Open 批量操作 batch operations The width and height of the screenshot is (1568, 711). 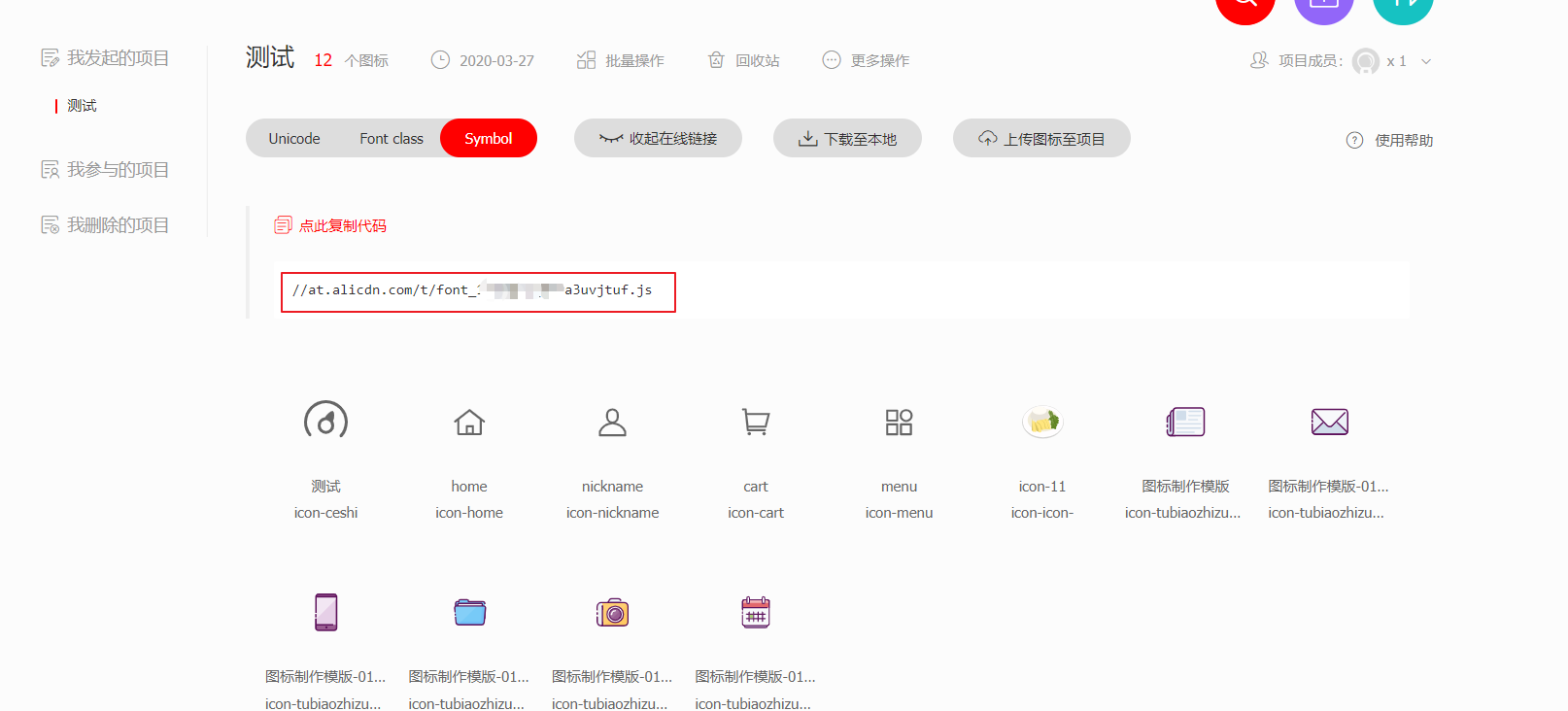(621, 60)
